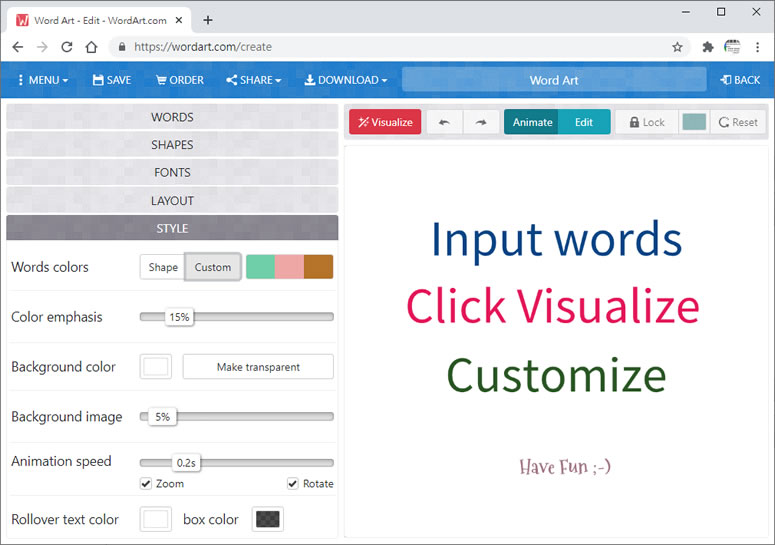
Task: Select Custom for words colors
Action: [x=213, y=267]
